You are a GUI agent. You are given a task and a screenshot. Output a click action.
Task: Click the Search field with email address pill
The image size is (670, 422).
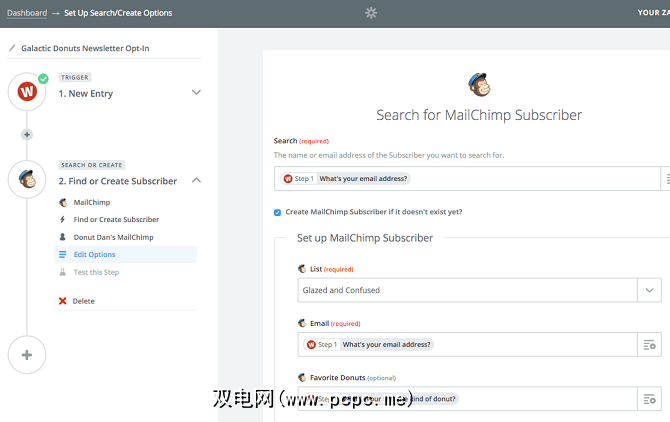pyautogui.click(x=467, y=179)
